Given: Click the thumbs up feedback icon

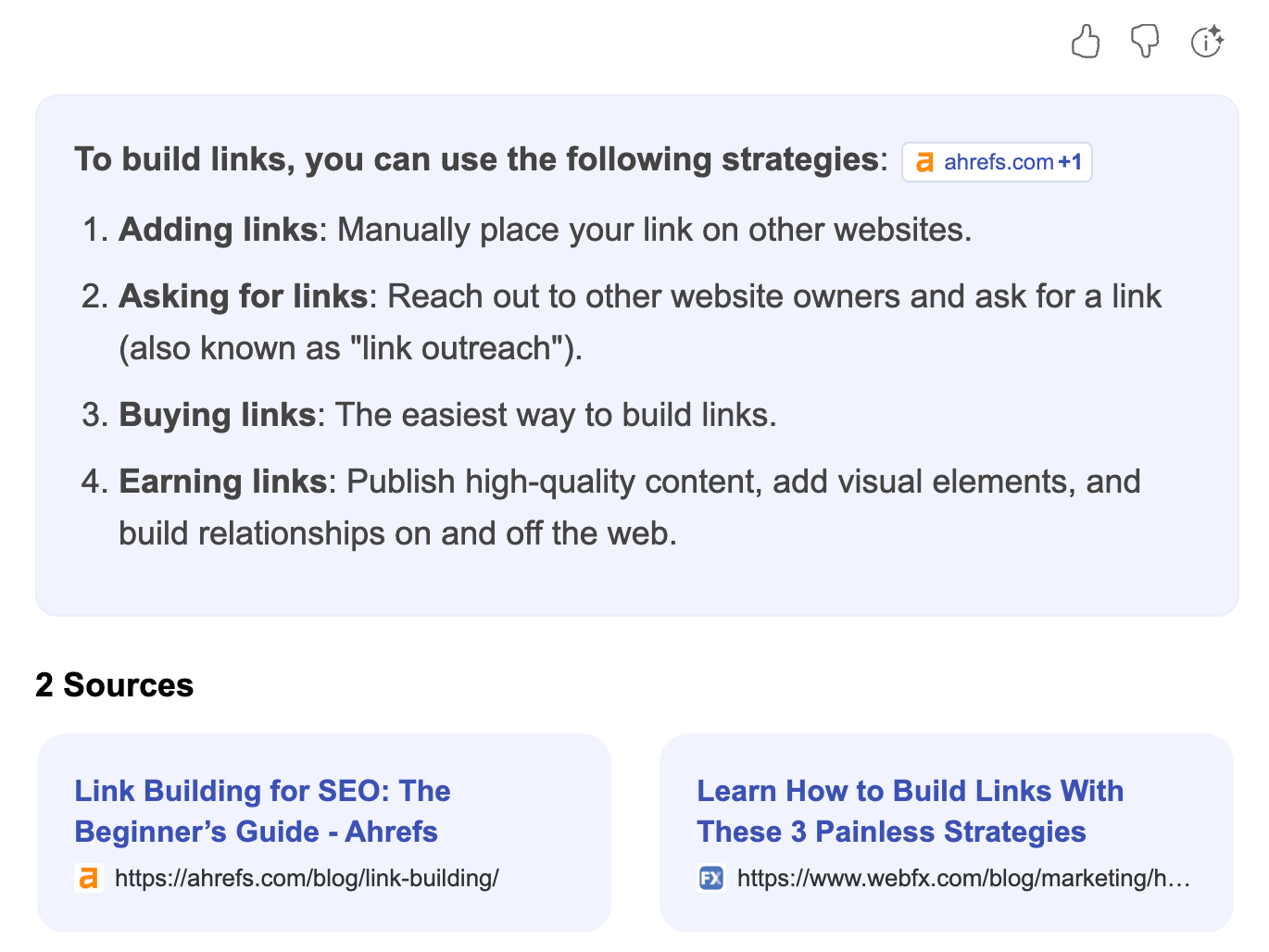Looking at the screenshot, I should click(x=1085, y=42).
